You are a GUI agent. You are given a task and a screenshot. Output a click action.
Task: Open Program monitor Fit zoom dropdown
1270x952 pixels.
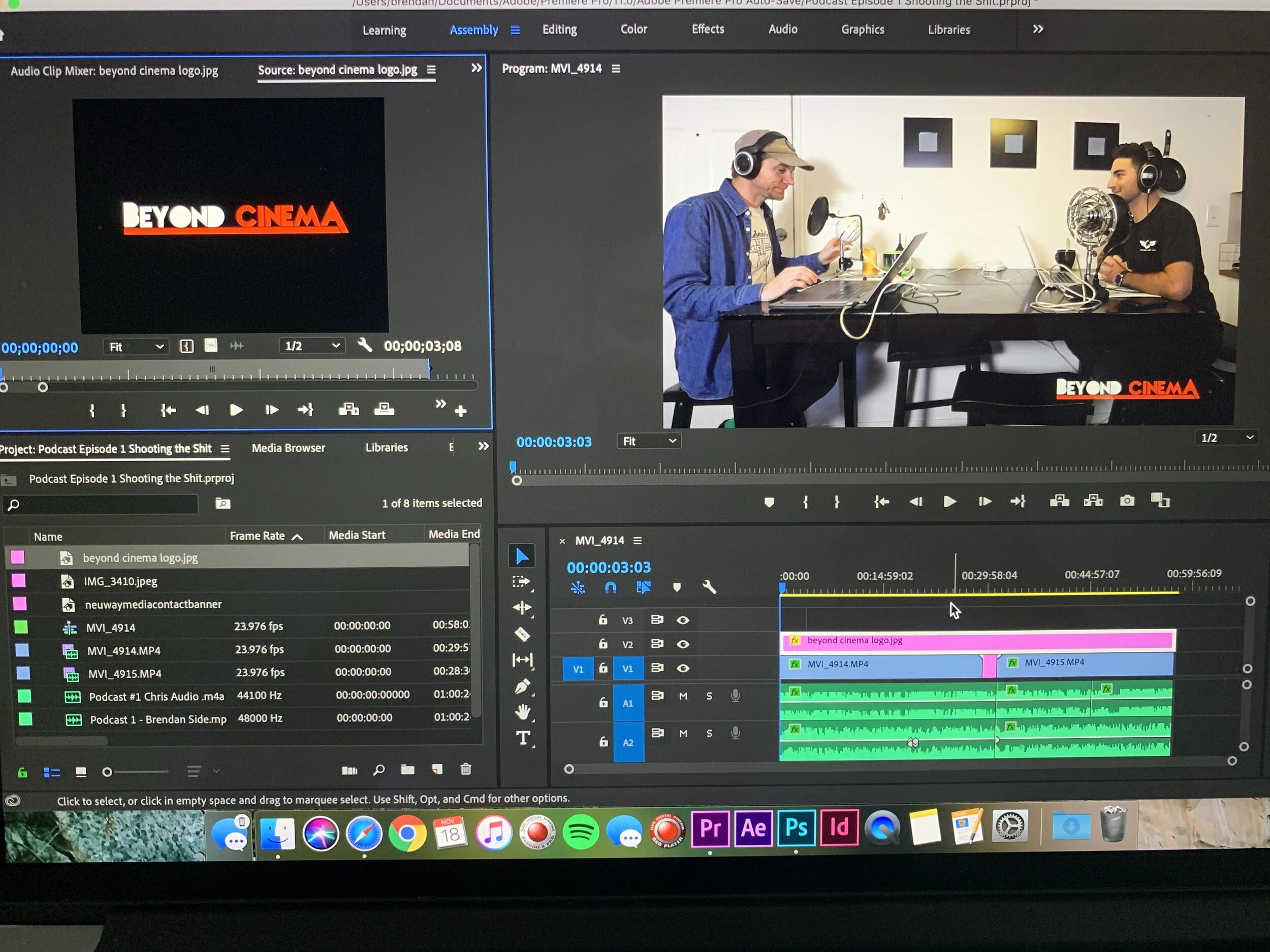649,441
